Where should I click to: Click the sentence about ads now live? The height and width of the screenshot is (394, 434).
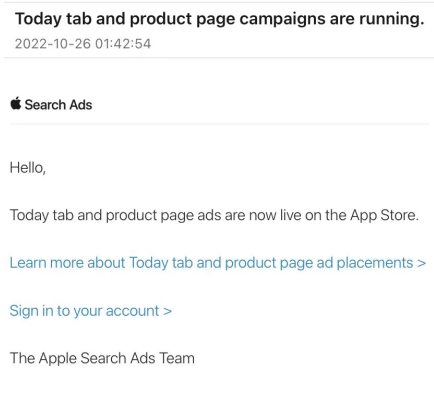point(214,215)
